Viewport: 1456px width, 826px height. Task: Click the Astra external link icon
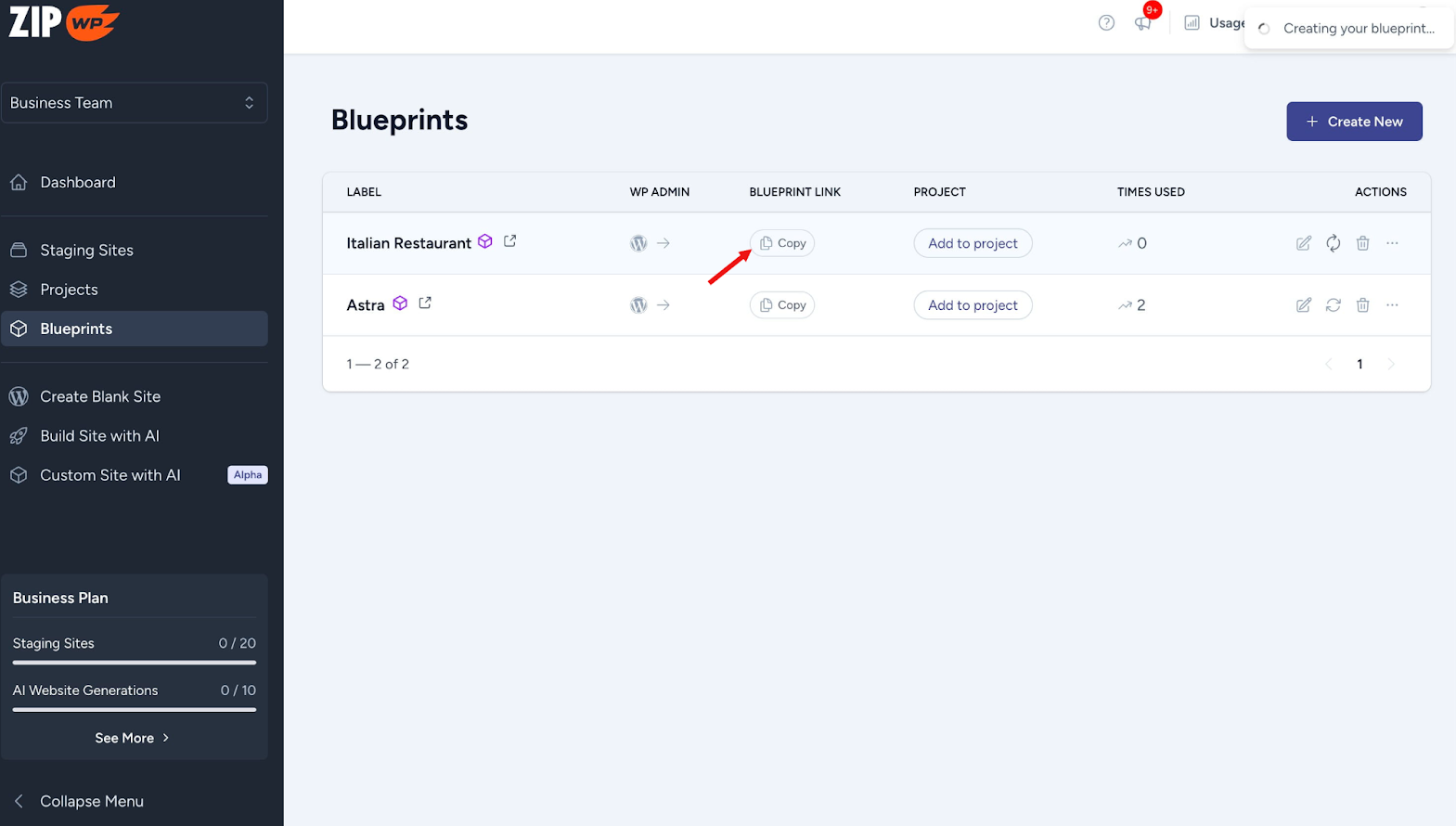425,303
